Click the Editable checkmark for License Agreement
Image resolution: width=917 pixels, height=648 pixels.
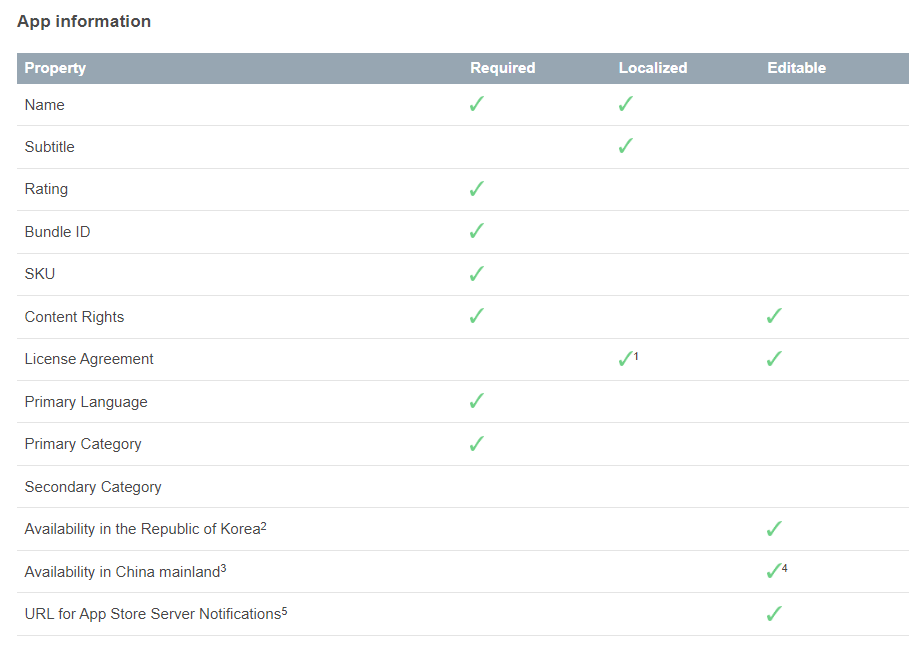coord(774,359)
